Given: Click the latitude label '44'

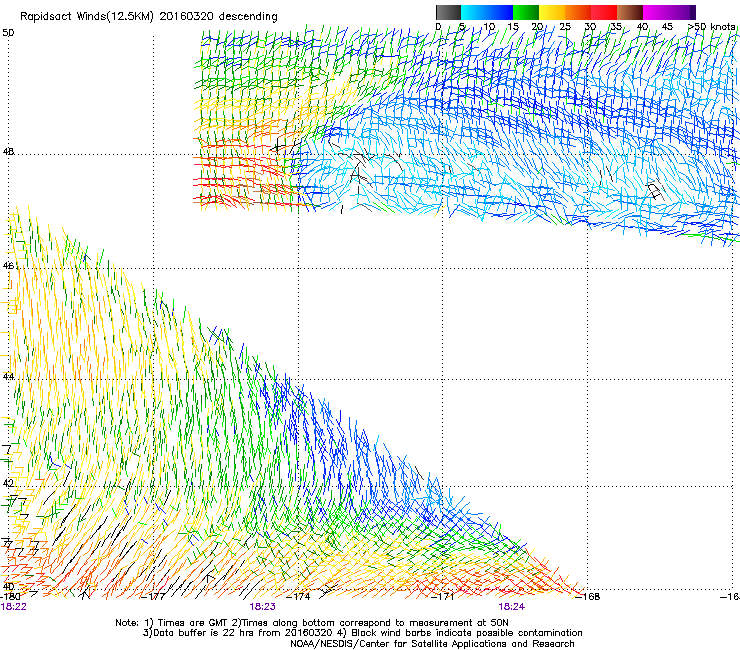Looking at the screenshot, I should (8, 377).
